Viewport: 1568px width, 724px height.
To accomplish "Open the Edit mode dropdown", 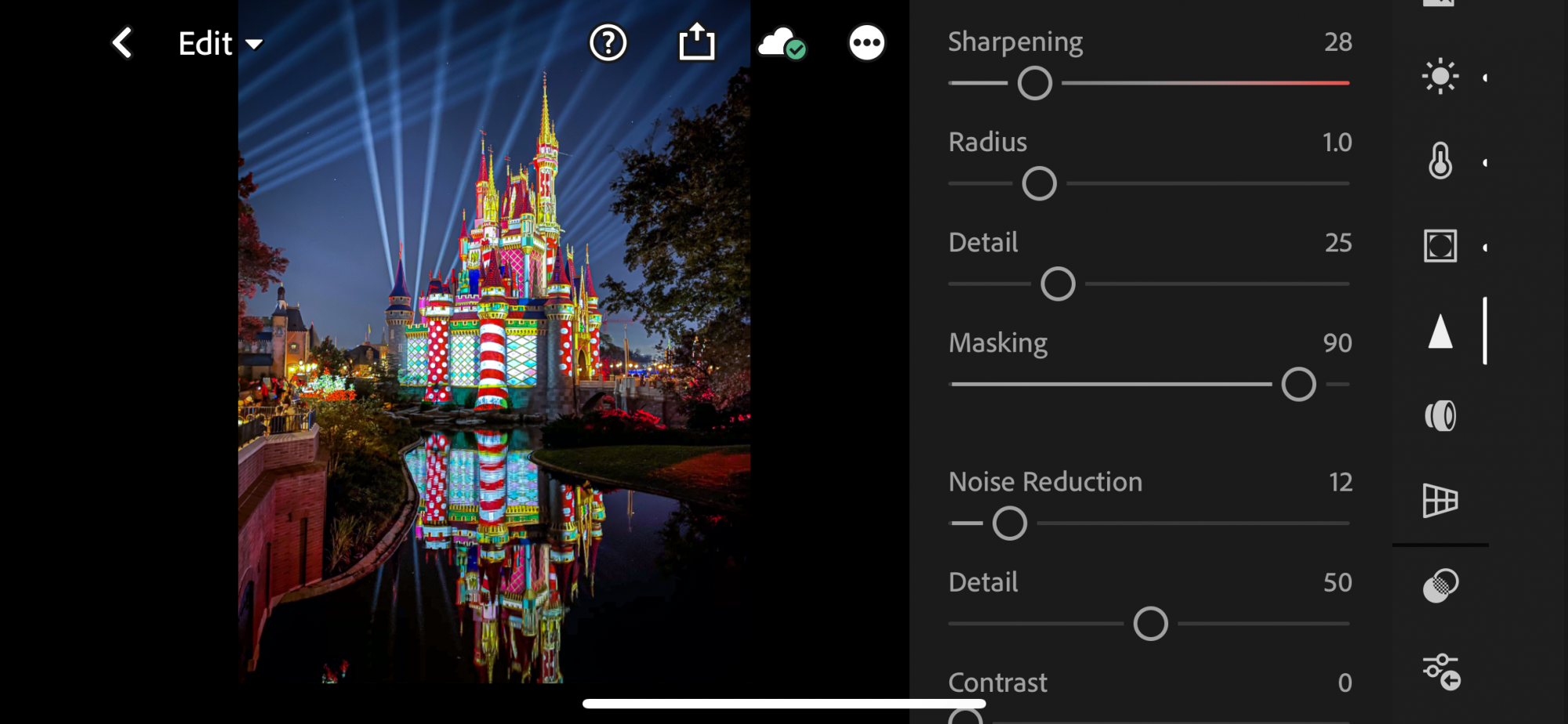I will point(220,44).
